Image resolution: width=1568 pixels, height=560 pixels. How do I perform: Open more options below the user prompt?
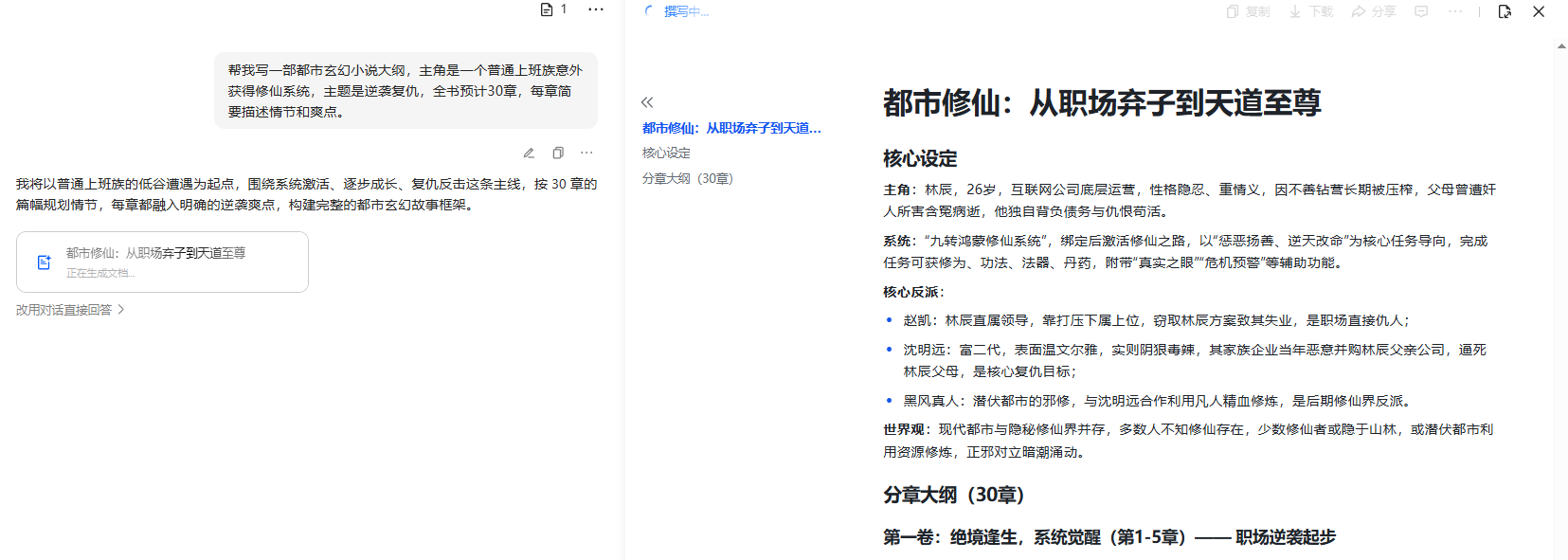click(586, 153)
